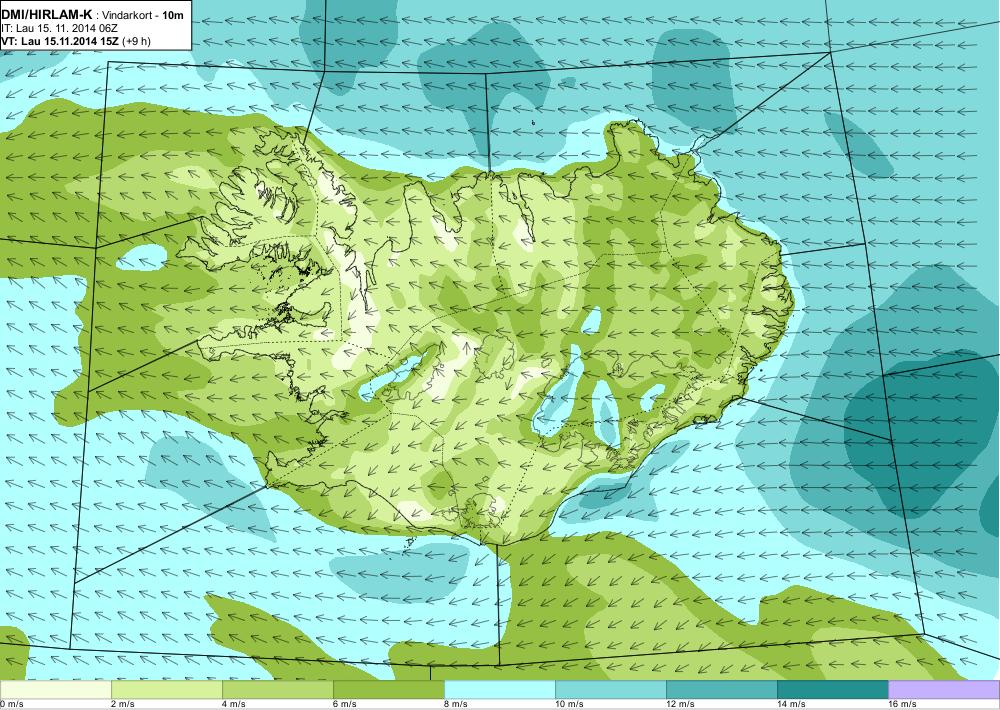Click the "16 m/s" legend label

coord(902,704)
